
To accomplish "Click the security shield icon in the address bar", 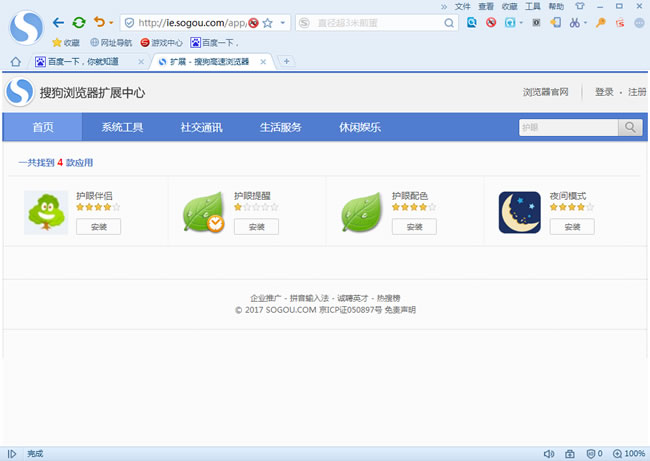I will point(129,23).
